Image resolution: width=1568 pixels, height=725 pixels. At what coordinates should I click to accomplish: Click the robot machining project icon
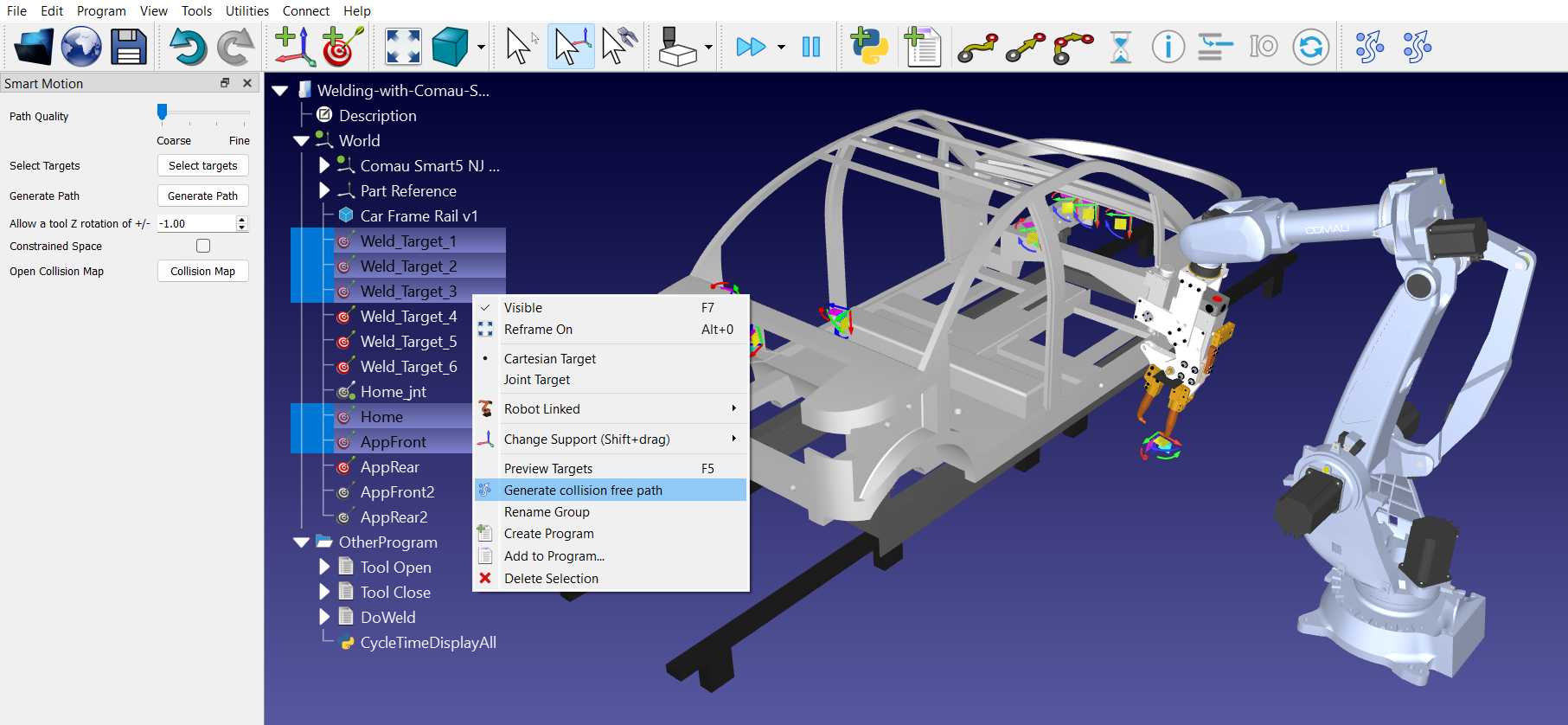click(x=677, y=47)
